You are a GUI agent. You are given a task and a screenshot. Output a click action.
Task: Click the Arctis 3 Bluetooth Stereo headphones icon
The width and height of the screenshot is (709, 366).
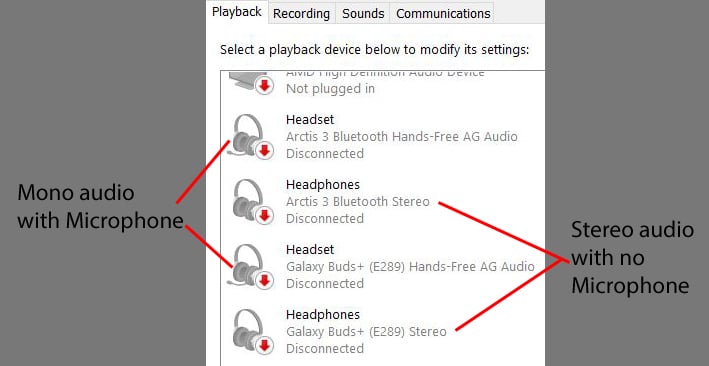248,202
